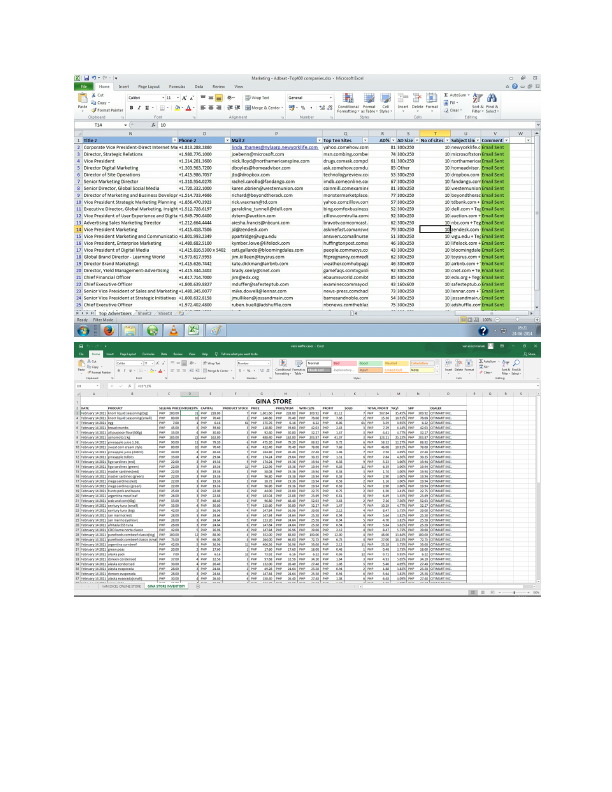The width and height of the screenshot is (612, 792).
Task: Select Format Painter in the upper Excel window
Action: (107, 110)
